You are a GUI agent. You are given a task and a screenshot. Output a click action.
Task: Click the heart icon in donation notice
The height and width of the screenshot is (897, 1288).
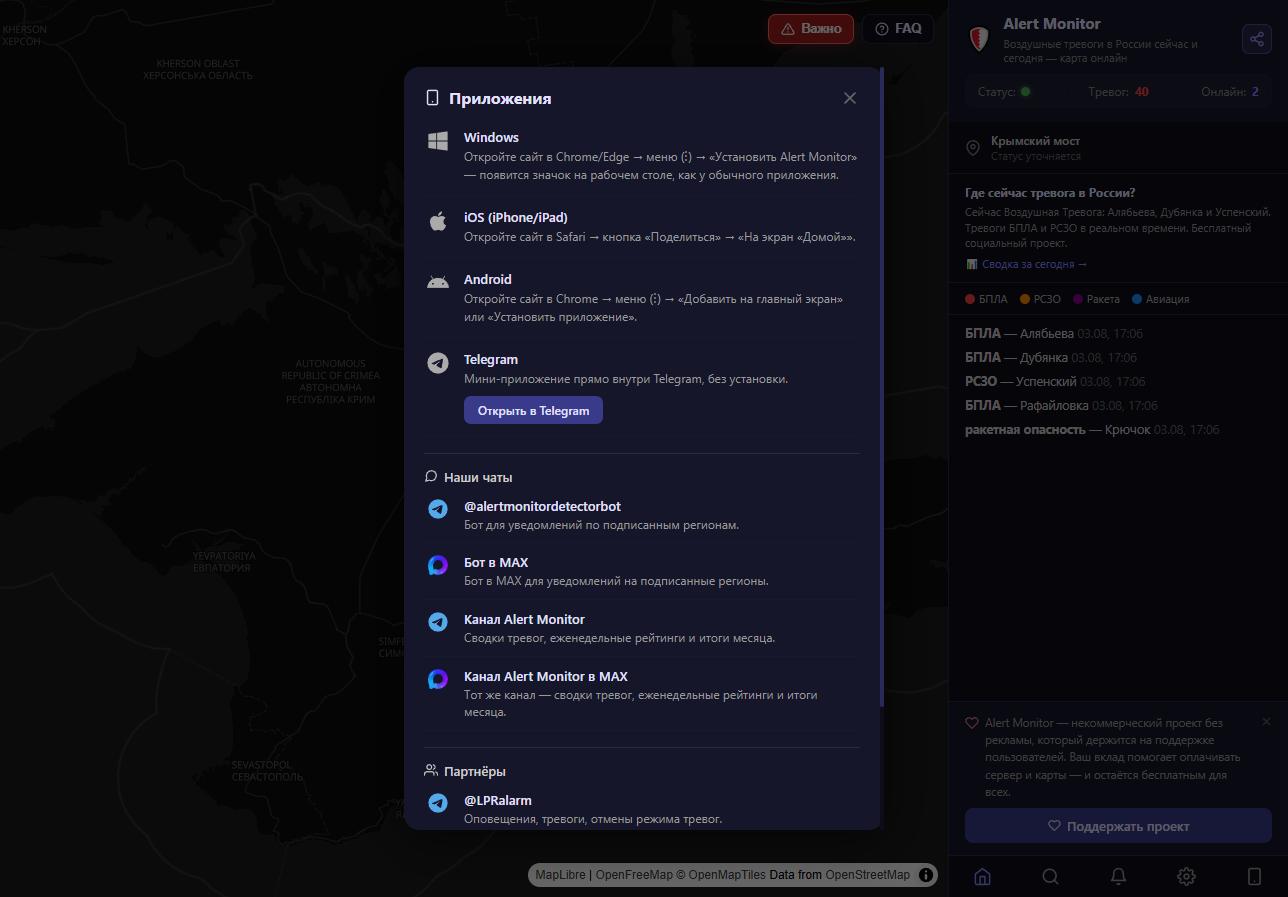pyautogui.click(x=971, y=723)
